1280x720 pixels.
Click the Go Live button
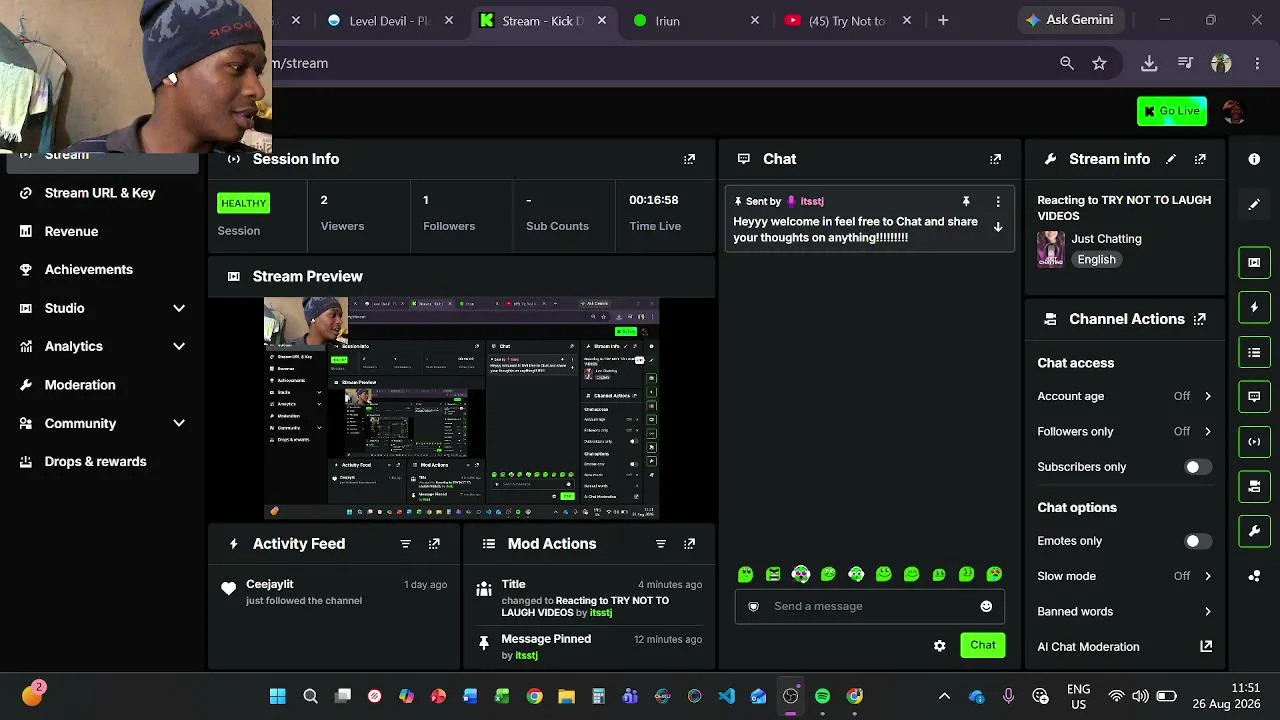coord(1172,111)
